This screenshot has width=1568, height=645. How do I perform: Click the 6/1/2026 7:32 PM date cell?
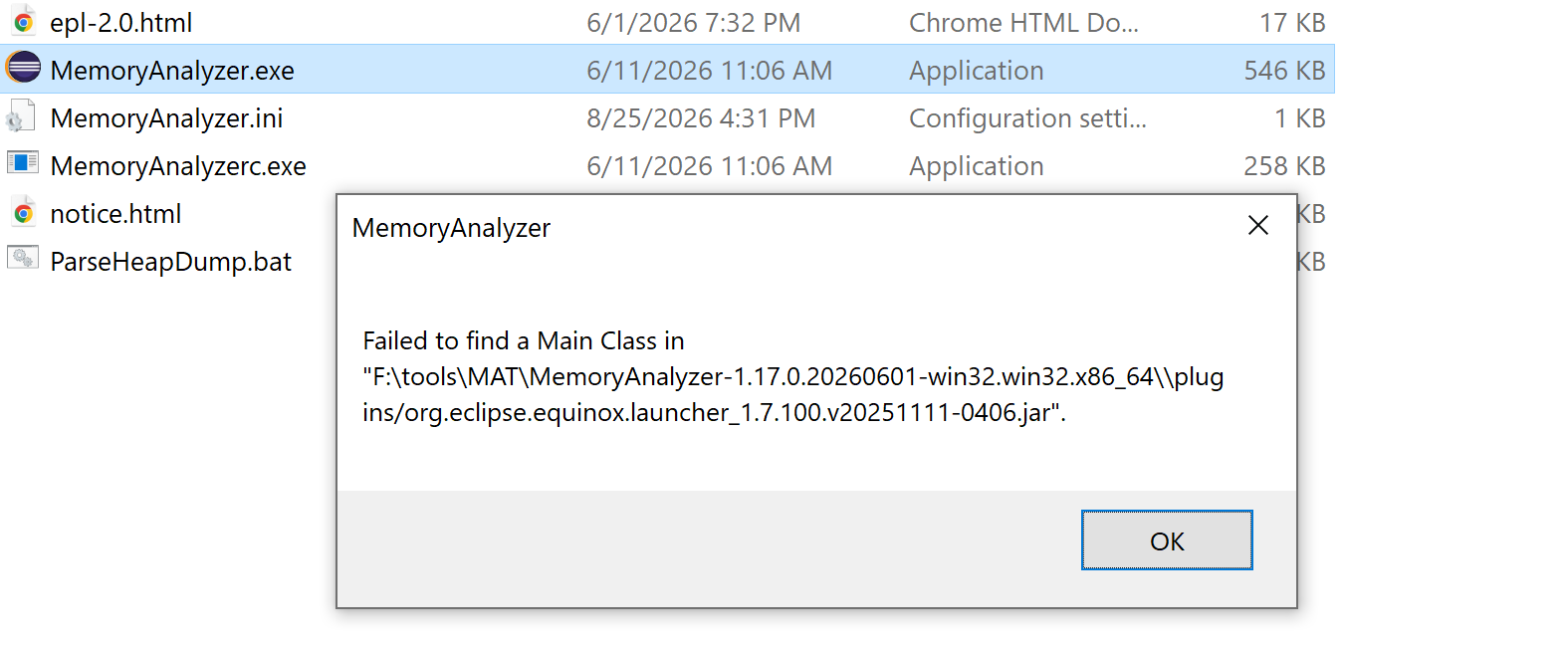(693, 22)
